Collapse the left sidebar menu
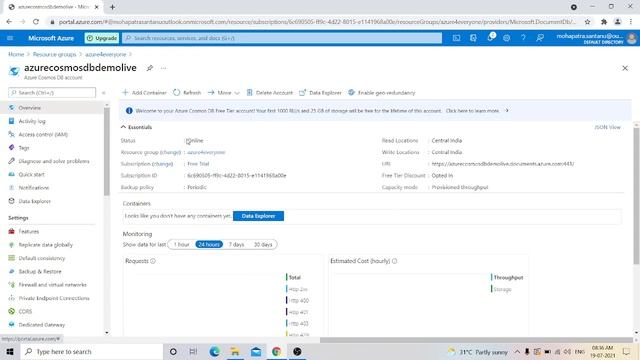This screenshot has width=640, height=360. click(104, 93)
